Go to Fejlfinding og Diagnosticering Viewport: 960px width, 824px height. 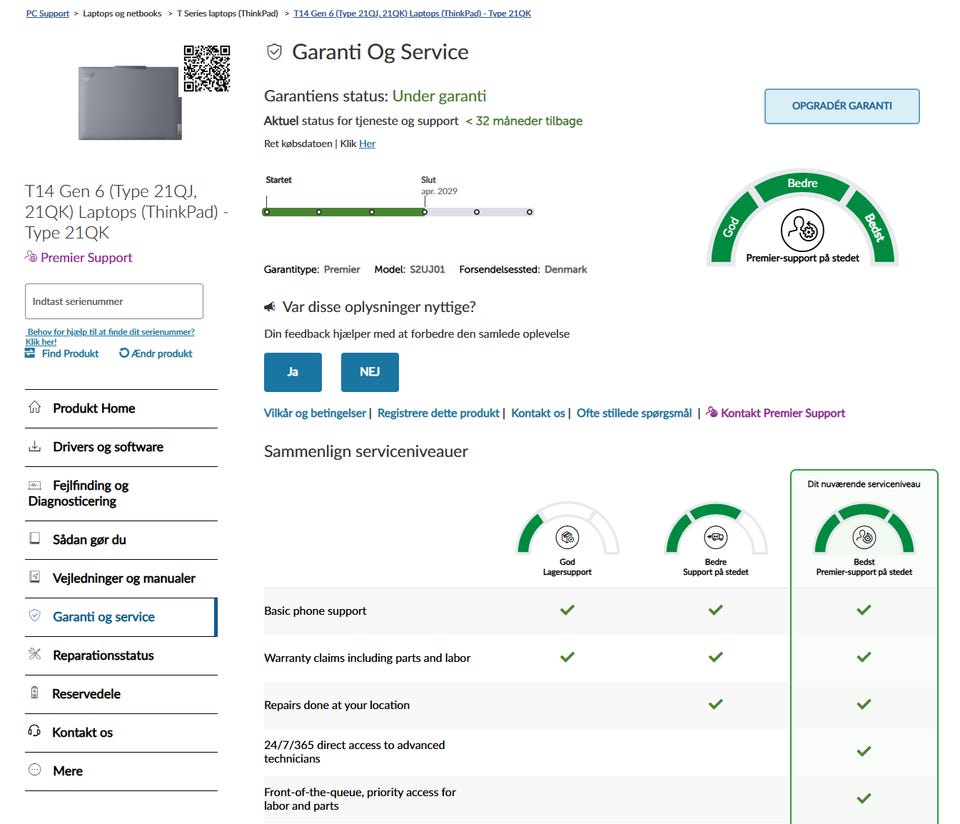[x=121, y=493]
